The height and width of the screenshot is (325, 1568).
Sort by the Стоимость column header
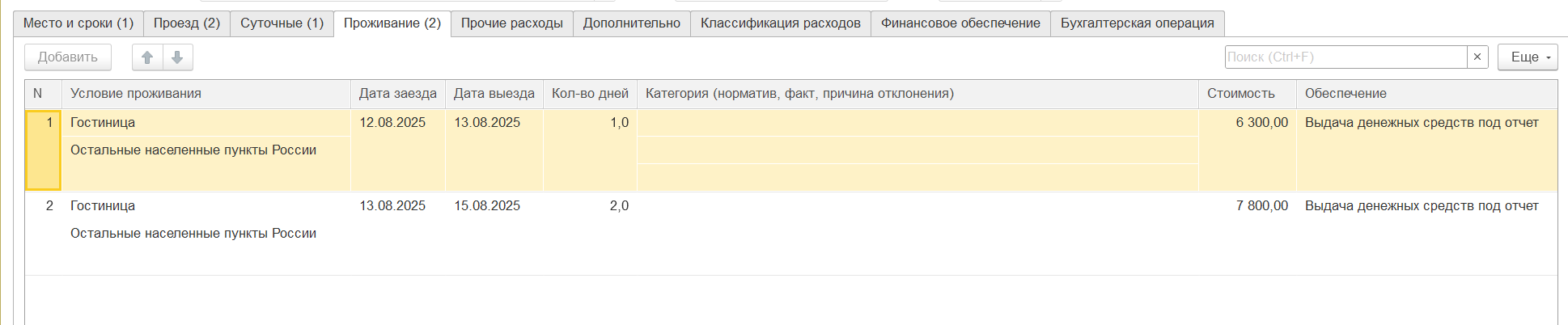pyautogui.click(x=1240, y=94)
